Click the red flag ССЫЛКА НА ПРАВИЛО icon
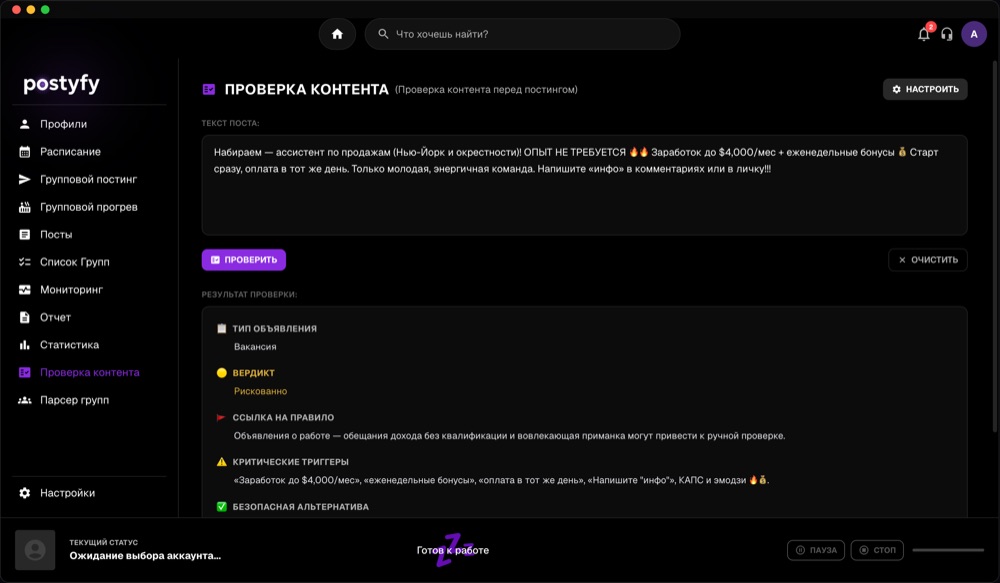 coord(221,417)
